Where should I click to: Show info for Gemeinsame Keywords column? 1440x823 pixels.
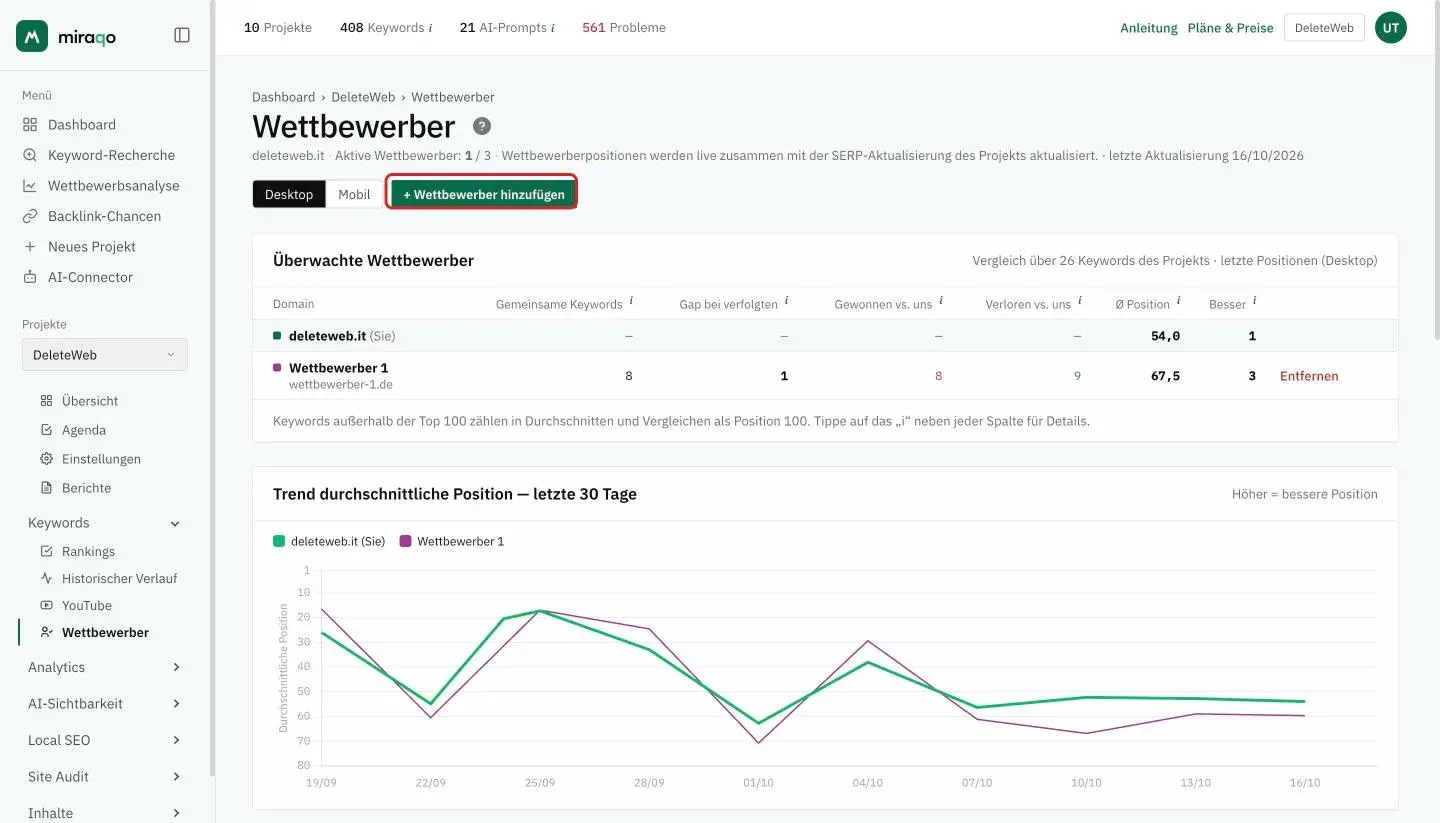coord(631,301)
